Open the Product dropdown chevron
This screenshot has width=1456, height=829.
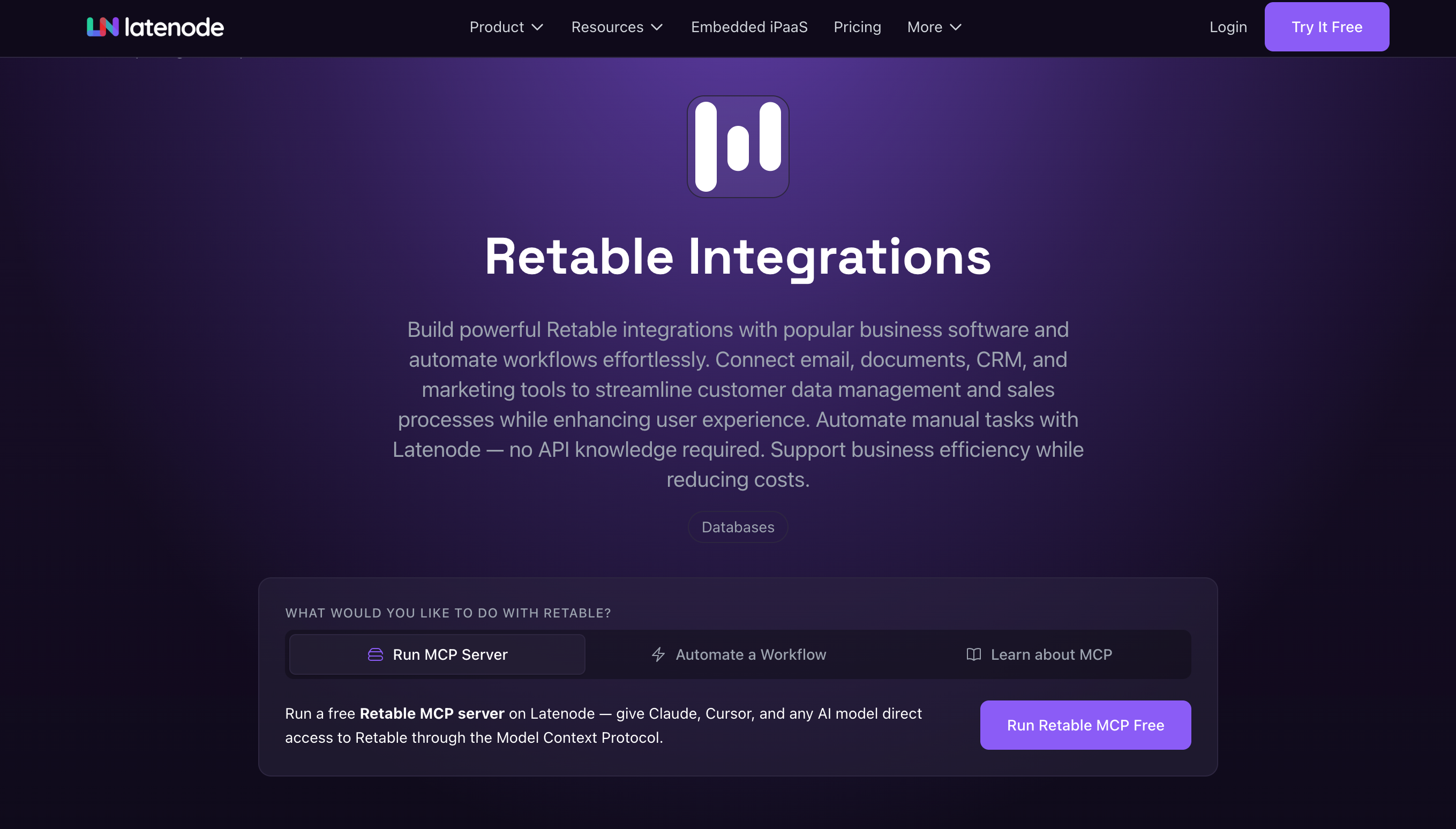537,27
